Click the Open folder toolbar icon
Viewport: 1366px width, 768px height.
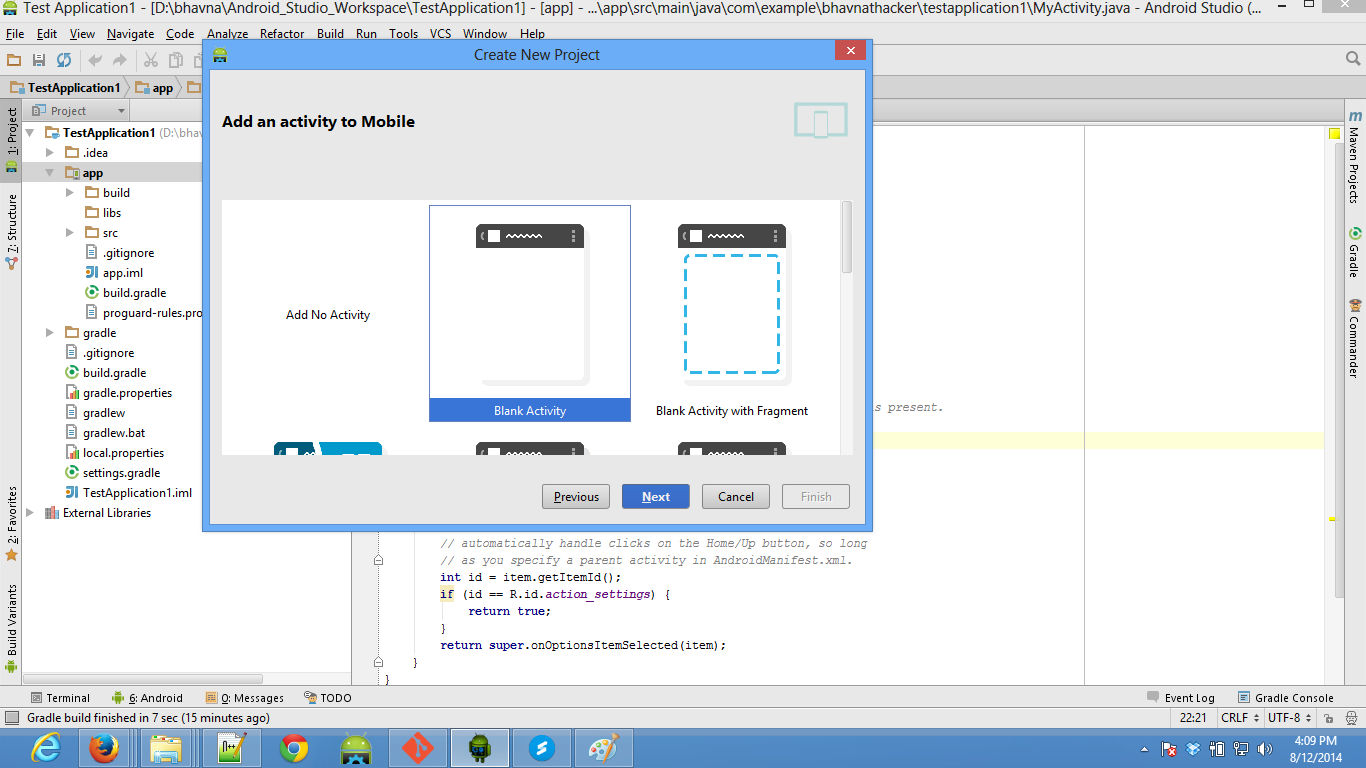pyautogui.click(x=14, y=61)
